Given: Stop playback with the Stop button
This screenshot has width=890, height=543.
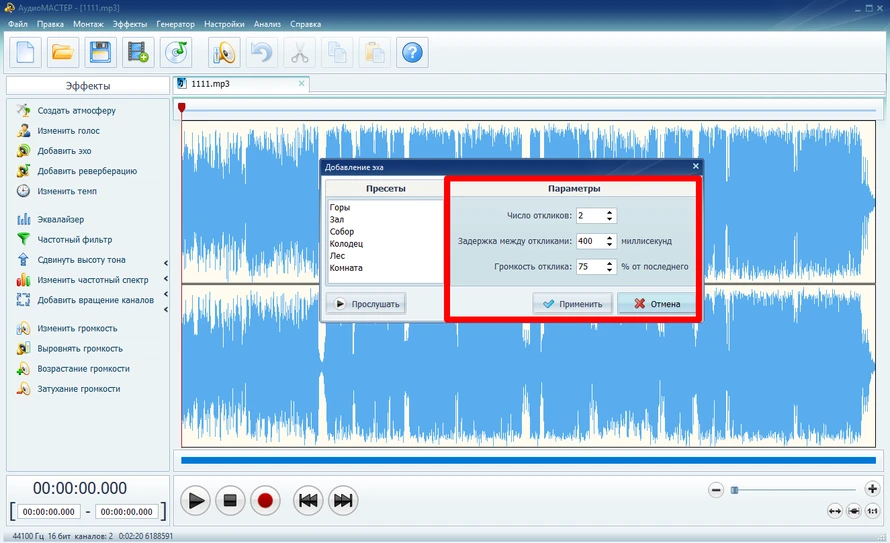Looking at the screenshot, I should 230,501.
